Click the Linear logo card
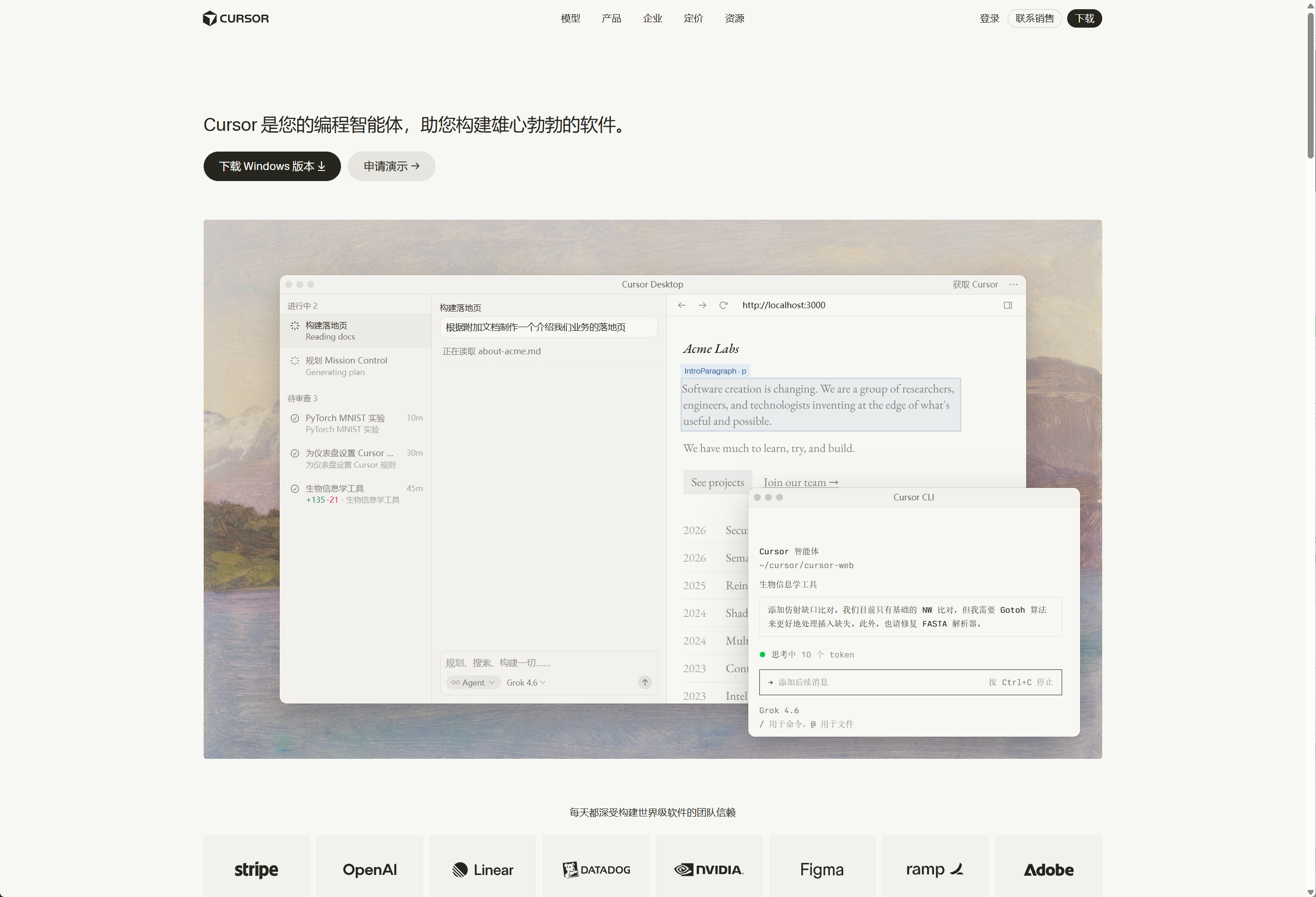The image size is (1316, 897). point(483,867)
